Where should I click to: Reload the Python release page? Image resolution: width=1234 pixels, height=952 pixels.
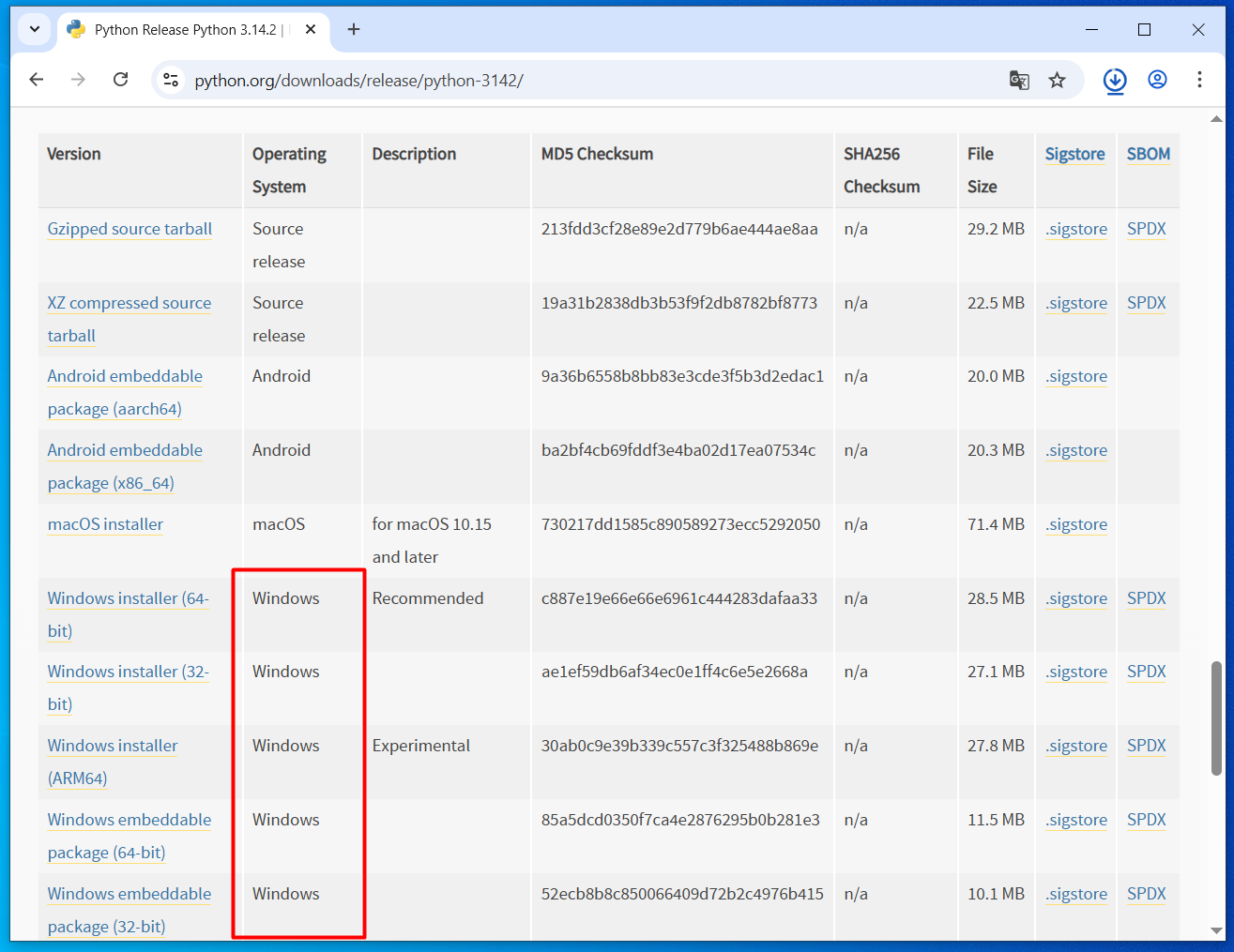120,80
